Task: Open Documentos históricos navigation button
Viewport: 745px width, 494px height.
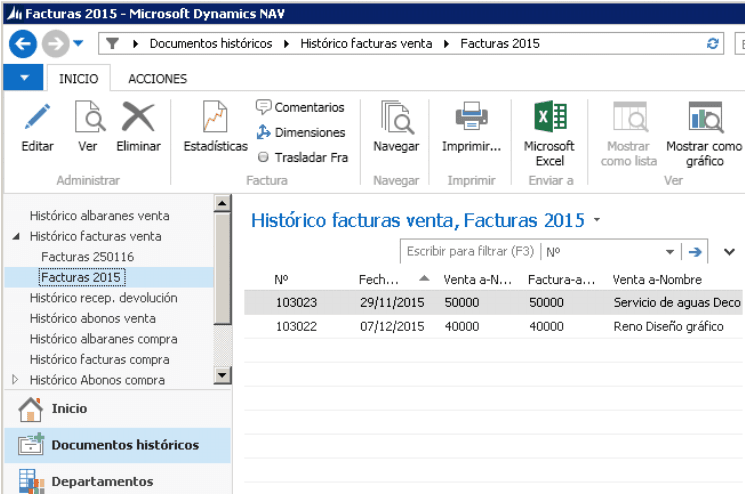Action: 117,445
